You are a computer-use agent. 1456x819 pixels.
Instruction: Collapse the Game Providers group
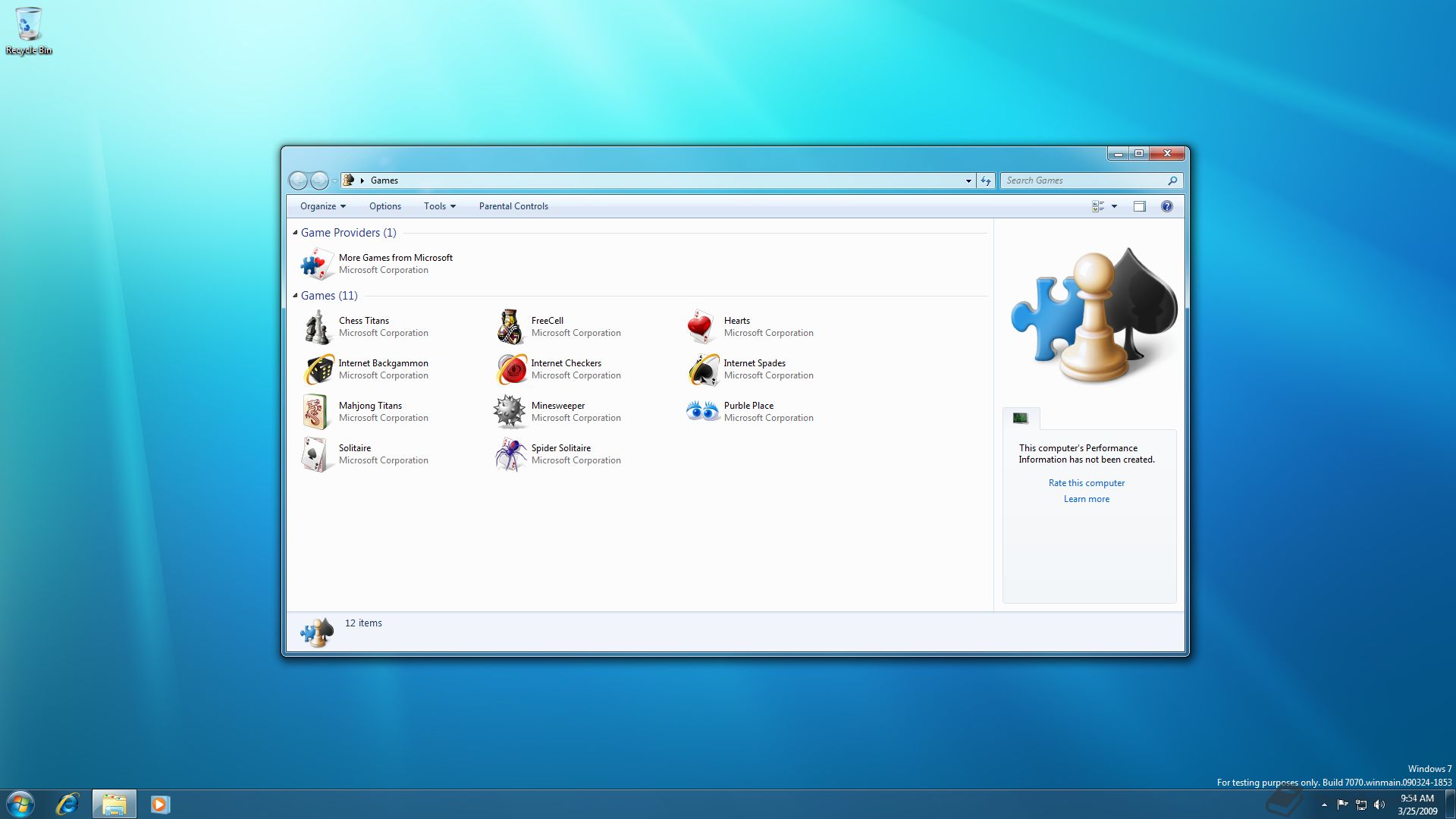coord(295,233)
